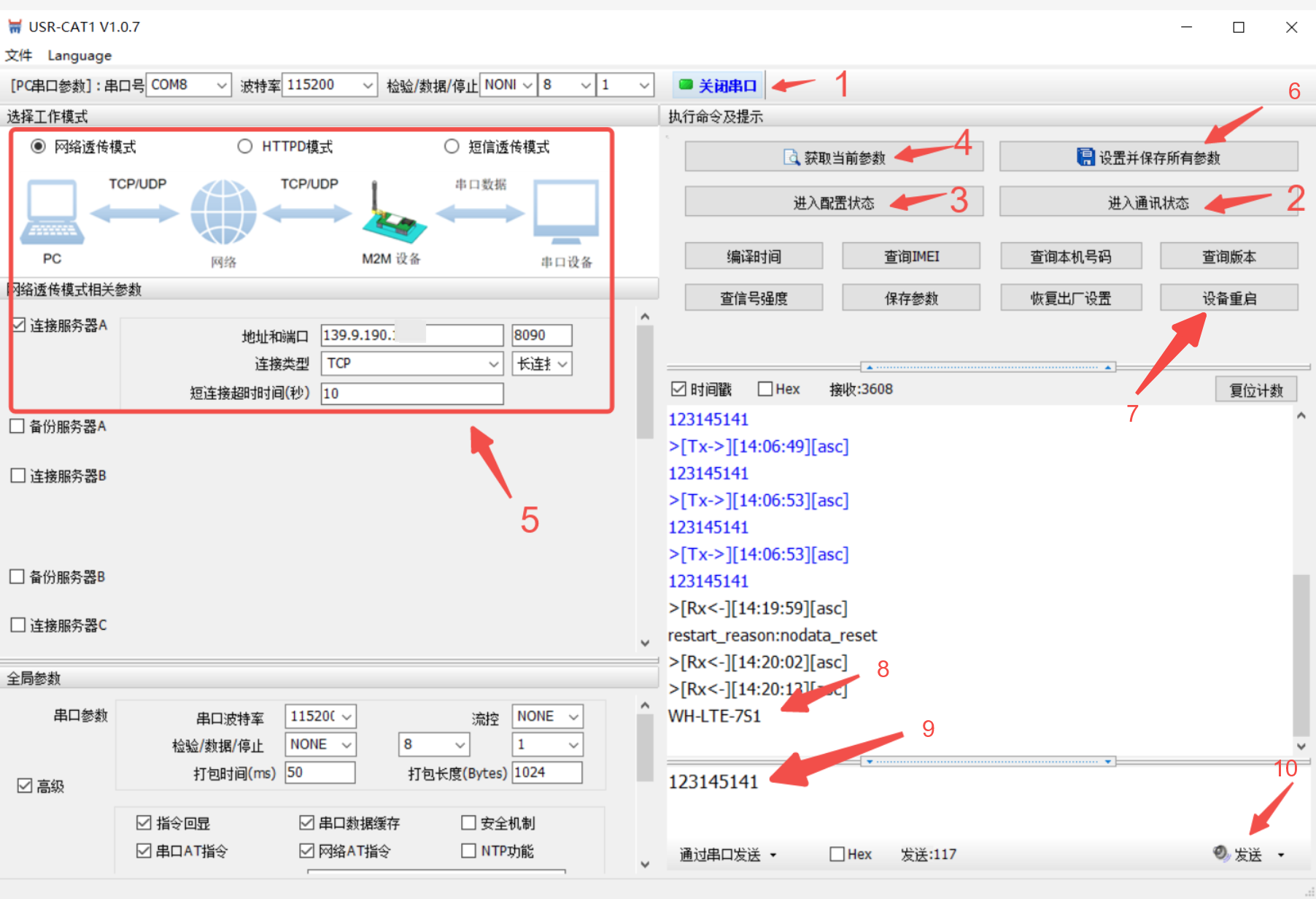Open 通过串口发送 send mode dropdown
This screenshot has width=1316, height=899.
(x=728, y=854)
